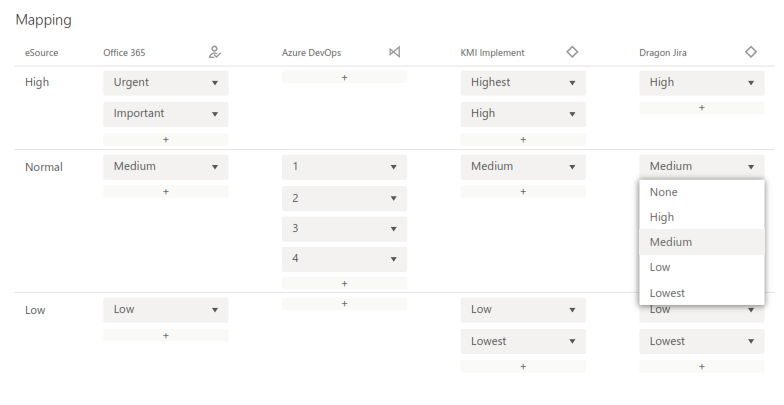Open the Urgent dropdown under Office 365
Image resolution: width=784 pixels, height=405 pixels.
[x=166, y=83]
